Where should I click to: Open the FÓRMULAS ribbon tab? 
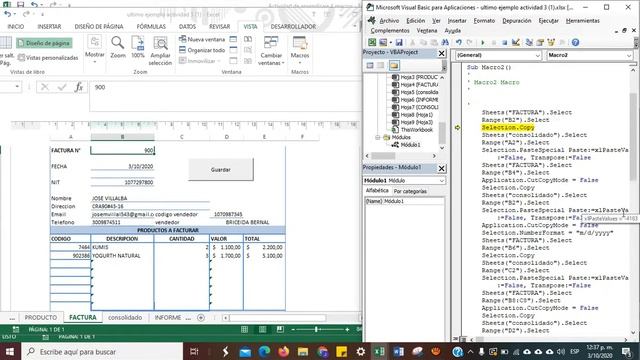click(151, 27)
